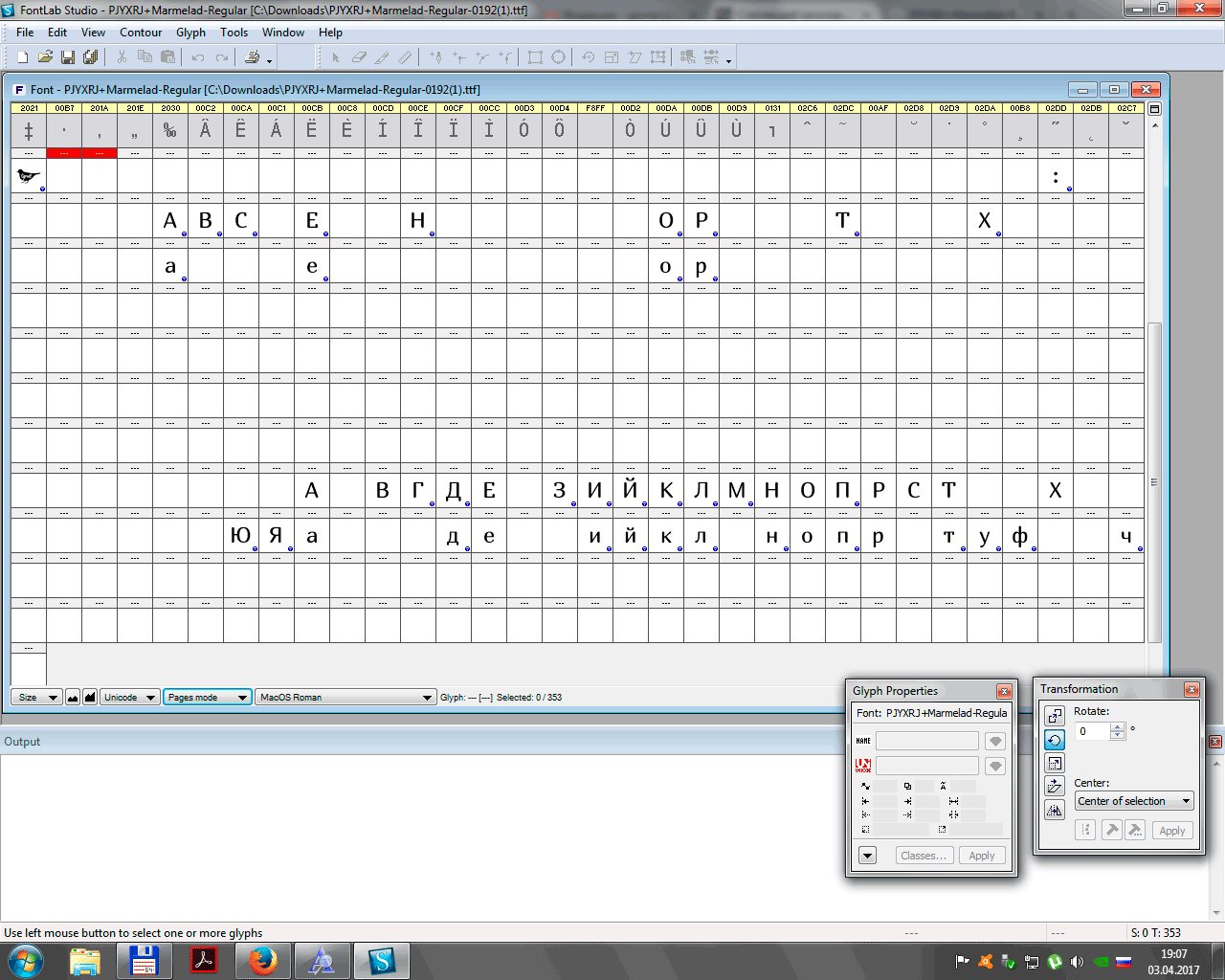
Task: Open the Size dropdown in the font window
Action: [x=36, y=697]
